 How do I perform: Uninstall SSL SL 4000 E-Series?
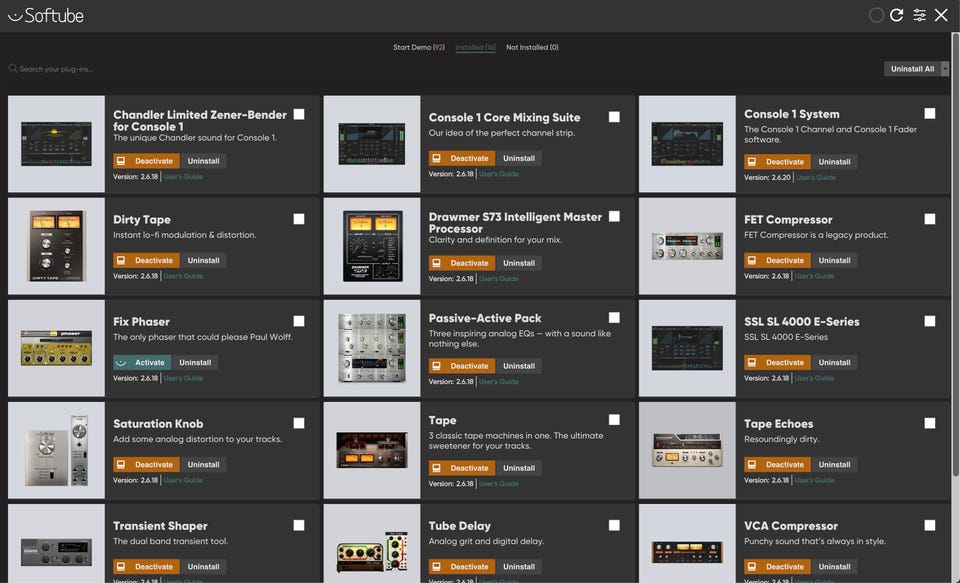[x=834, y=363]
